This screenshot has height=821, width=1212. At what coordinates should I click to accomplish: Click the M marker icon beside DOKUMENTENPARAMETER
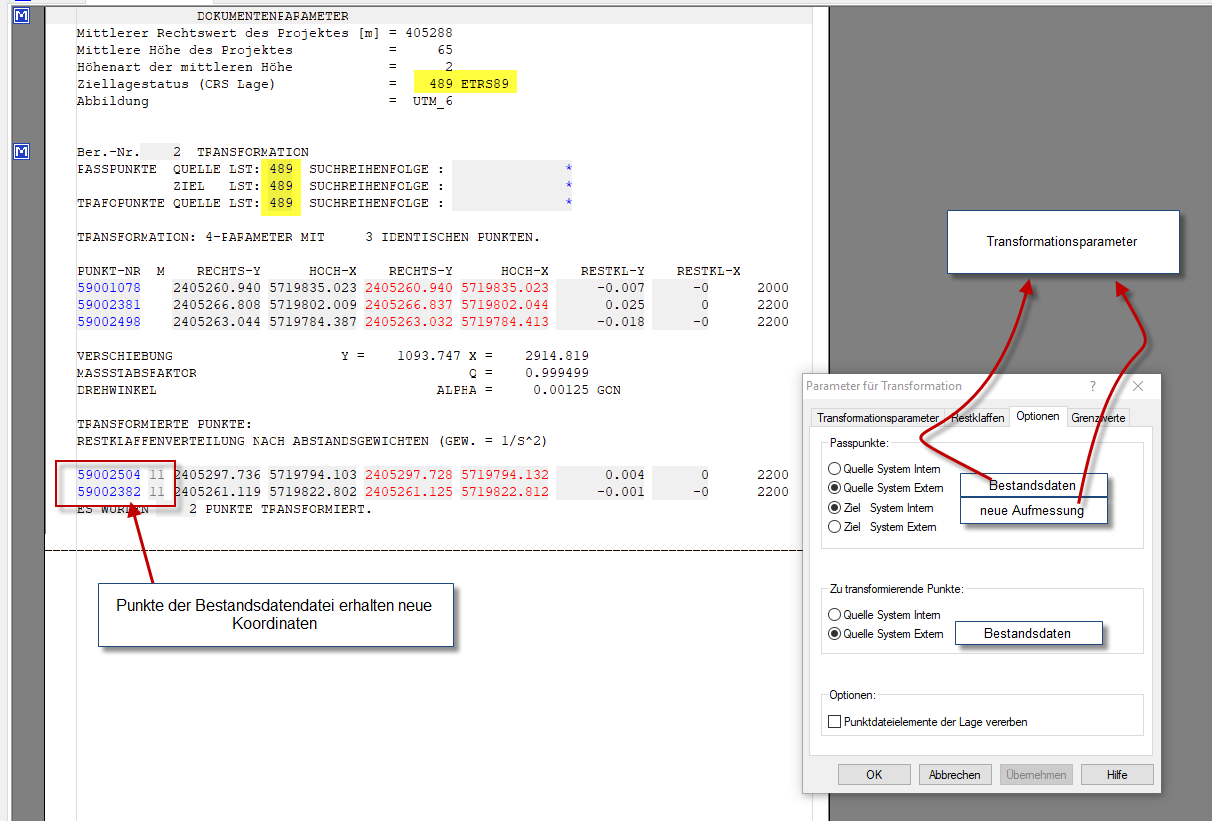point(22,16)
